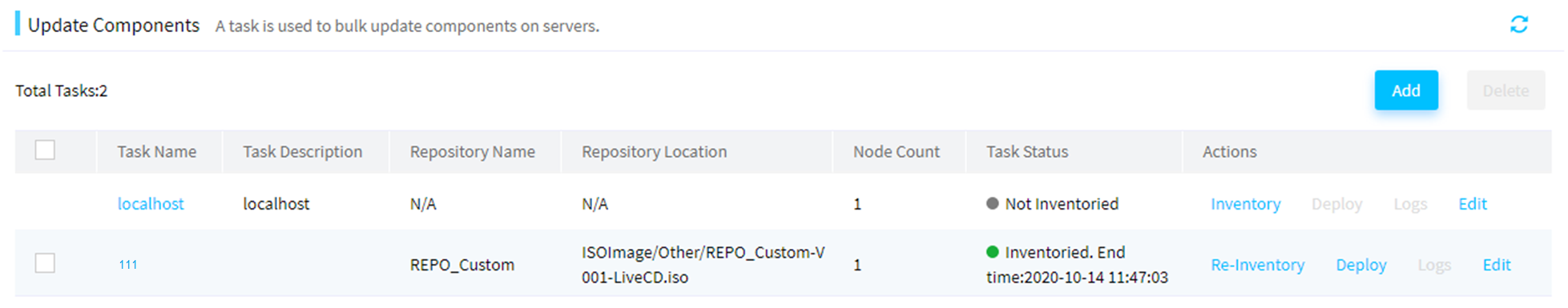This screenshot has height=308, width=1568.
Task: Click the Add button
Action: coord(1405,90)
